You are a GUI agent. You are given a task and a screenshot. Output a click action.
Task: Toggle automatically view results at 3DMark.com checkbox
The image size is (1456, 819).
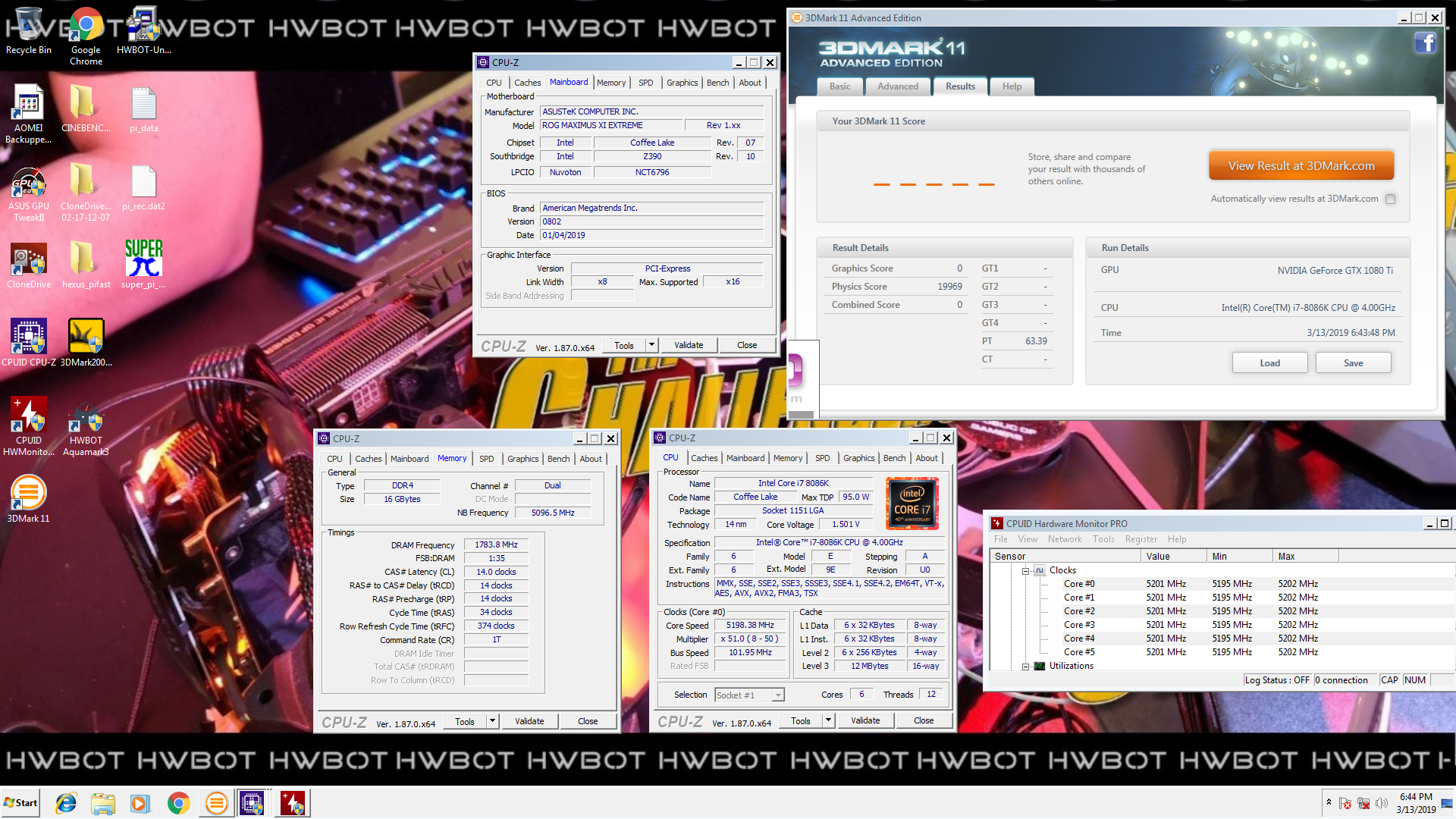coord(1390,199)
